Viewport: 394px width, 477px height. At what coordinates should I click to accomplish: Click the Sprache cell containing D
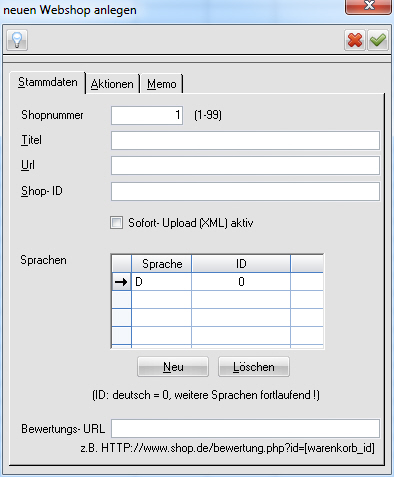162,282
